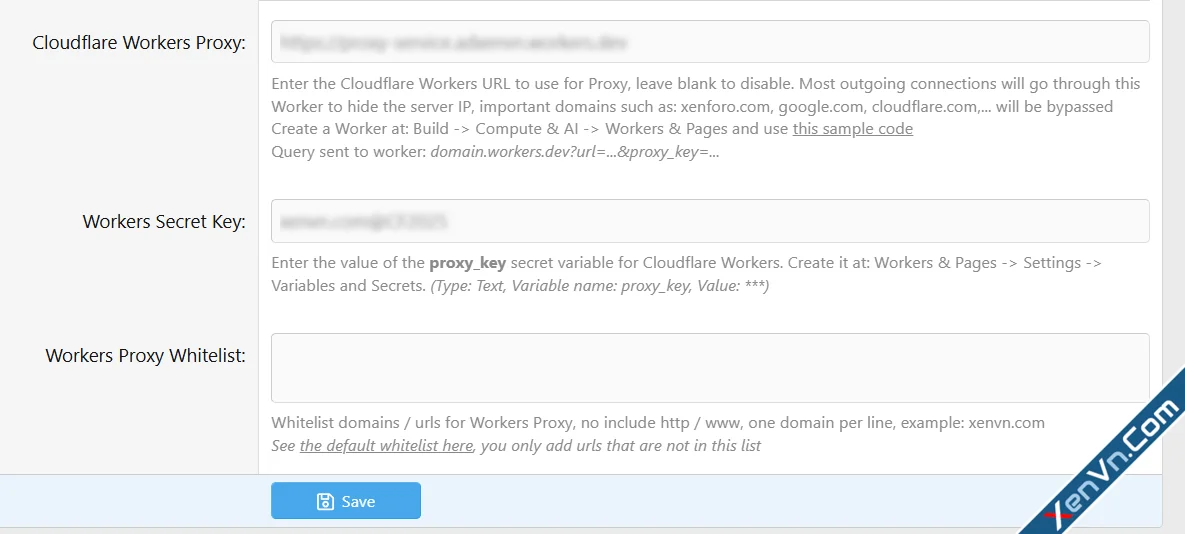
Task: Click the 'Workers Secret Key:' label
Action: tap(164, 222)
